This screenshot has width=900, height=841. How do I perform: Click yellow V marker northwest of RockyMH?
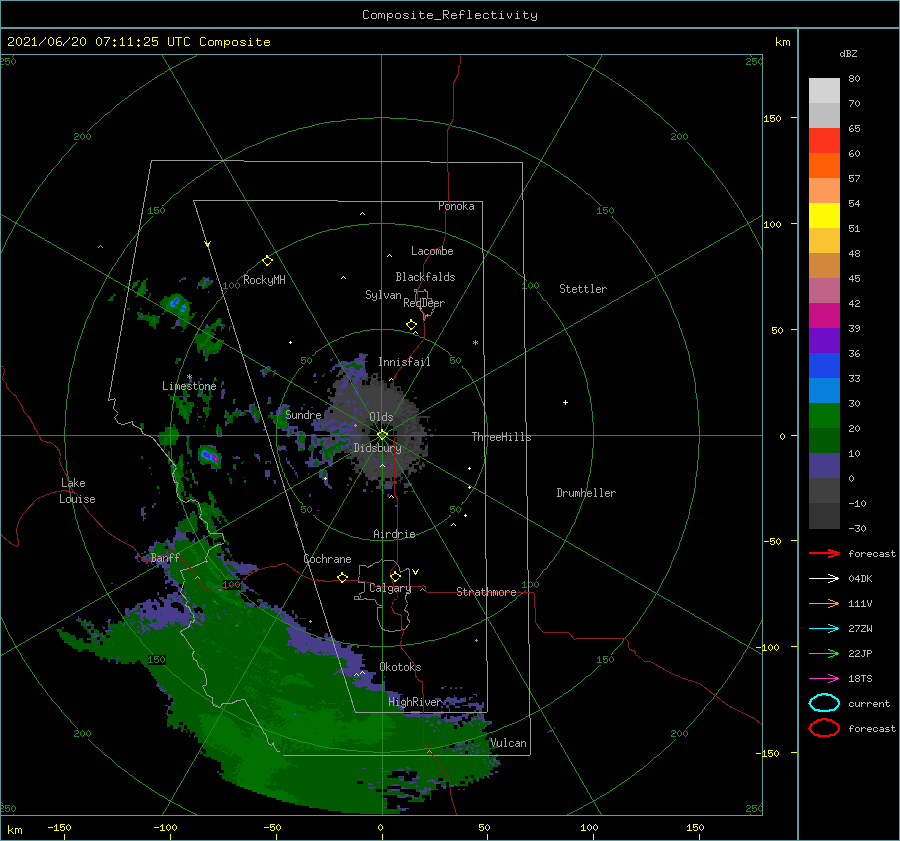(x=208, y=244)
